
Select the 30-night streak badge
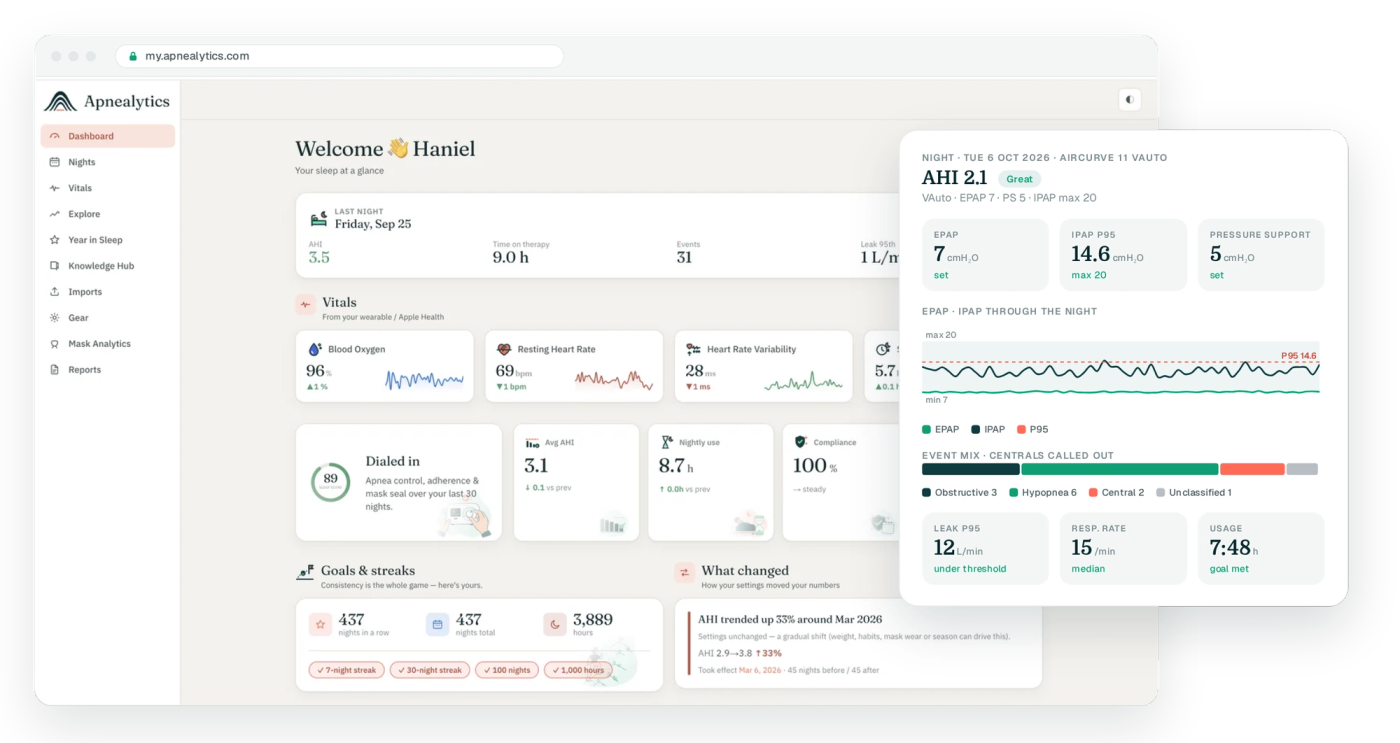(x=429, y=670)
